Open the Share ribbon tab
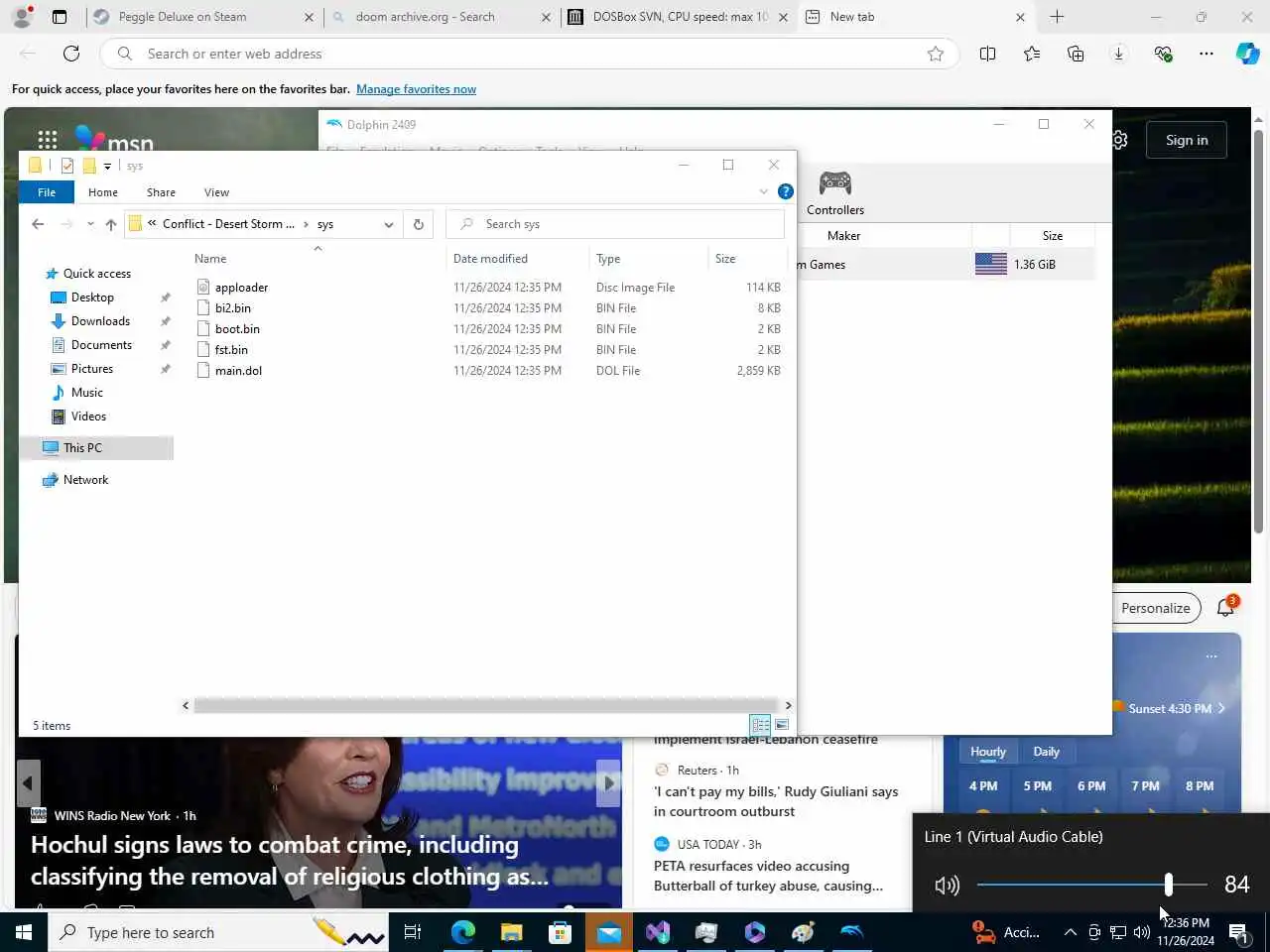This screenshot has height=952, width=1270. click(161, 192)
